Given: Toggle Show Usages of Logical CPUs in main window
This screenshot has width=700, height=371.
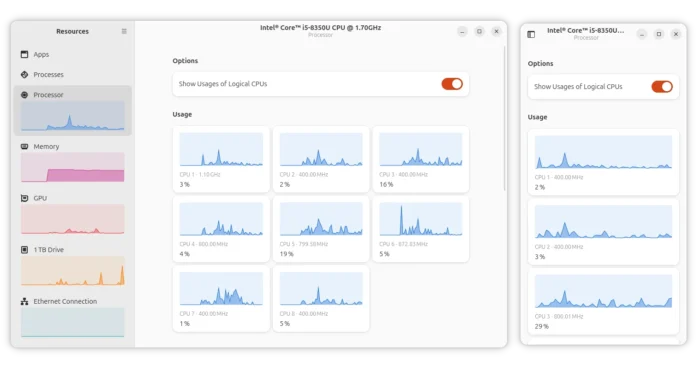Looking at the screenshot, I should [452, 84].
